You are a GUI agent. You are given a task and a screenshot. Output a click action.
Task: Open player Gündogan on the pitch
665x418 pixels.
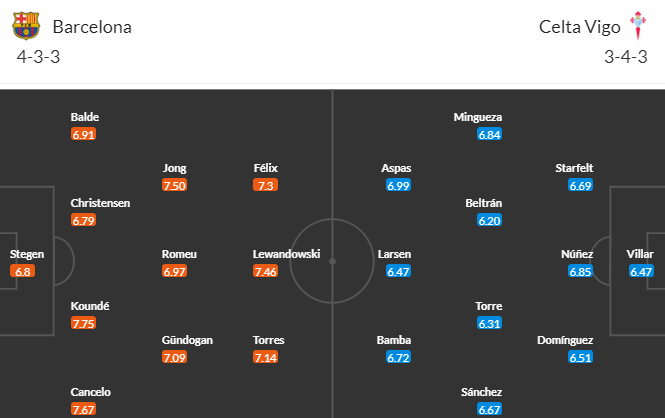pyautogui.click(x=187, y=340)
